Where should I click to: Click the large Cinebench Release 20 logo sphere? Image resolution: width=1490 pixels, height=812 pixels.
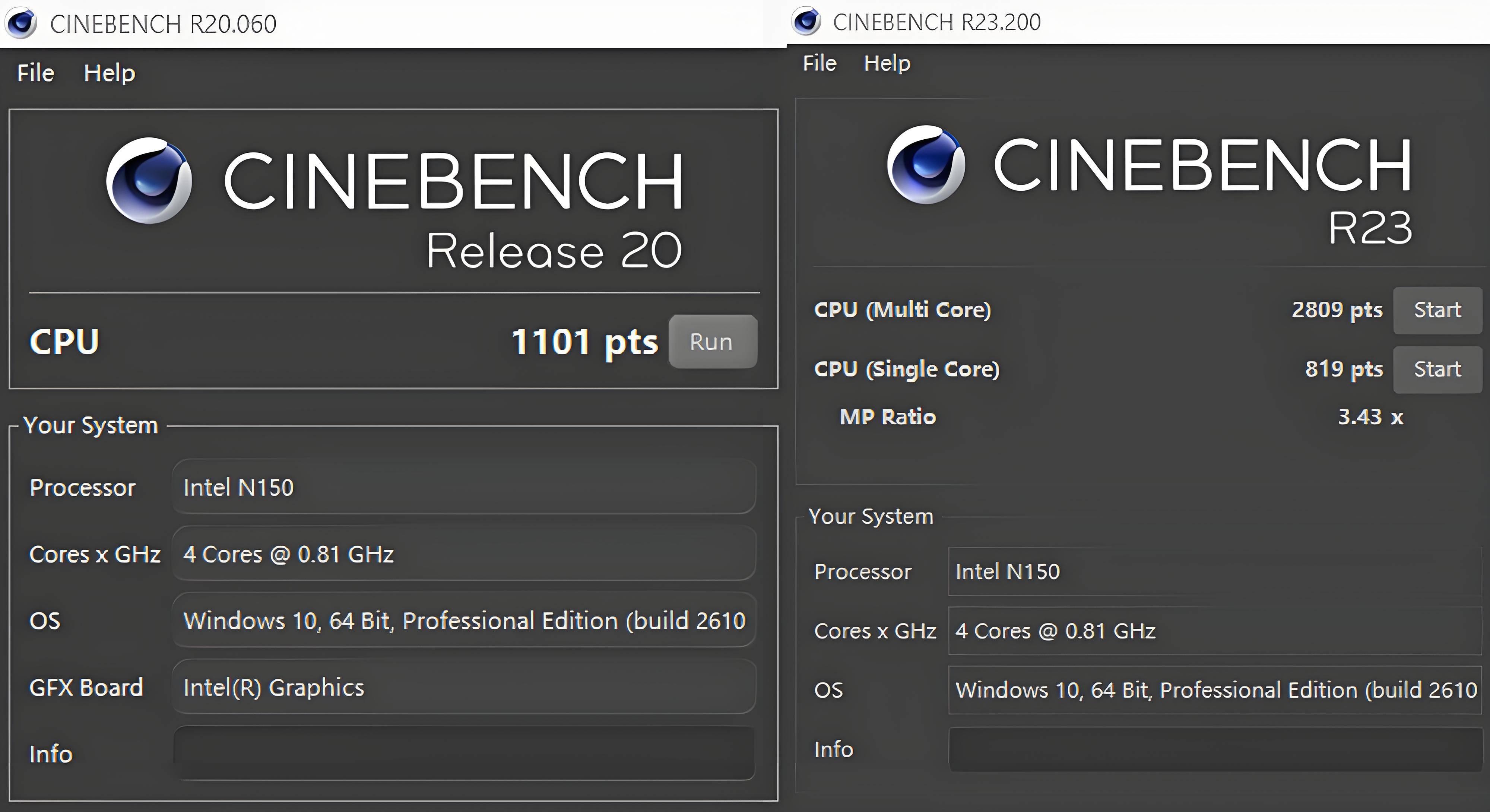coord(149,180)
